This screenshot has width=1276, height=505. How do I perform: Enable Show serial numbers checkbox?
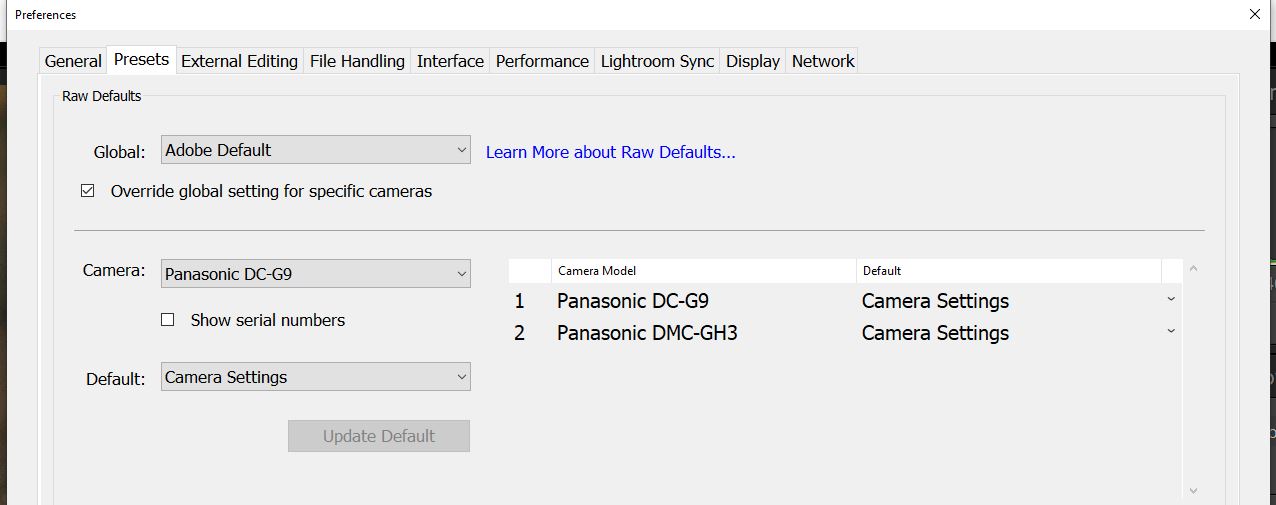[168, 320]
